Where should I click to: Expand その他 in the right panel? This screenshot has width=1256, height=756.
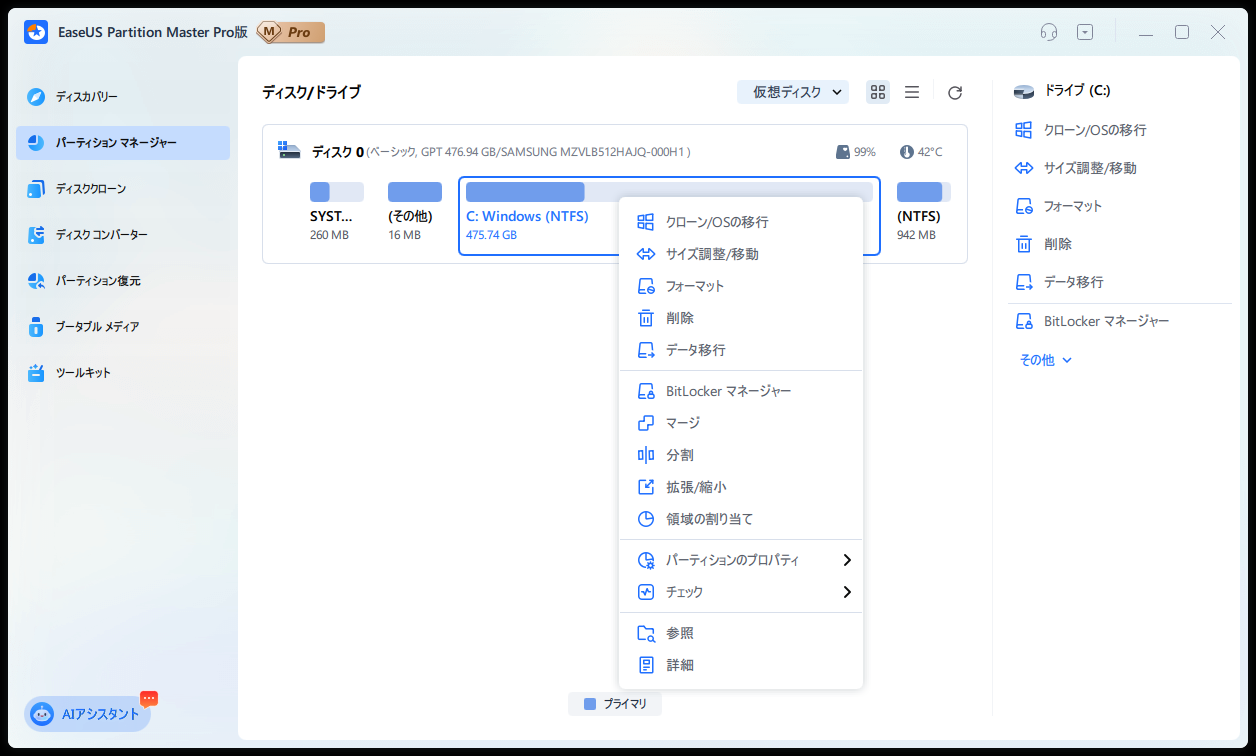click(1046, 360)
